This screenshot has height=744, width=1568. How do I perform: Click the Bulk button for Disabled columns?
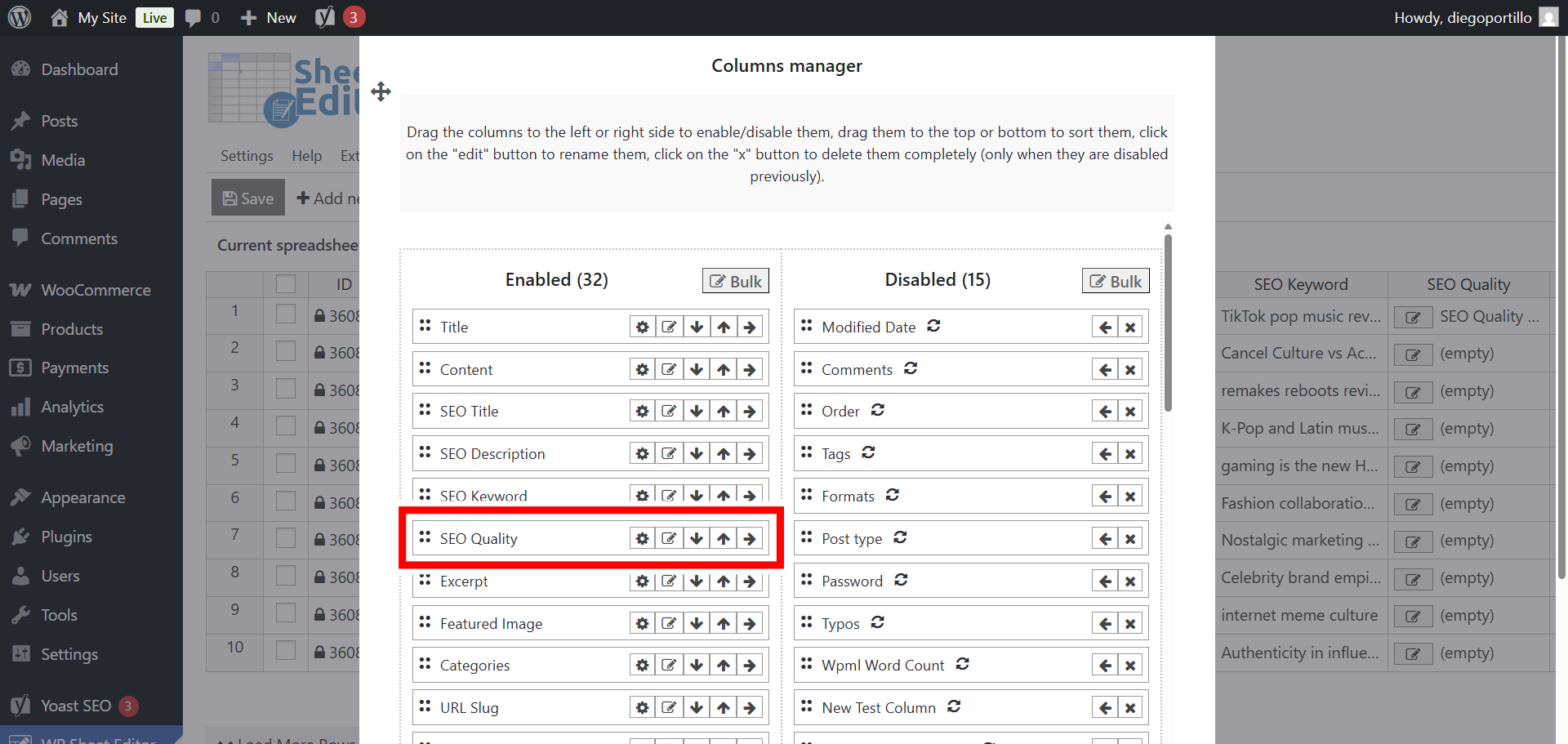1116,281
